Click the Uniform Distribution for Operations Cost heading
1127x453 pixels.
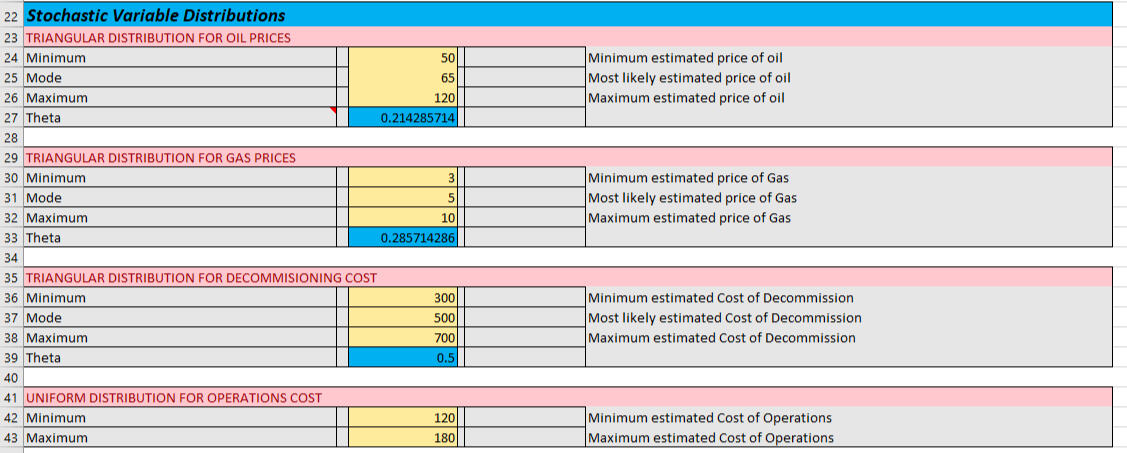(173, 398)
